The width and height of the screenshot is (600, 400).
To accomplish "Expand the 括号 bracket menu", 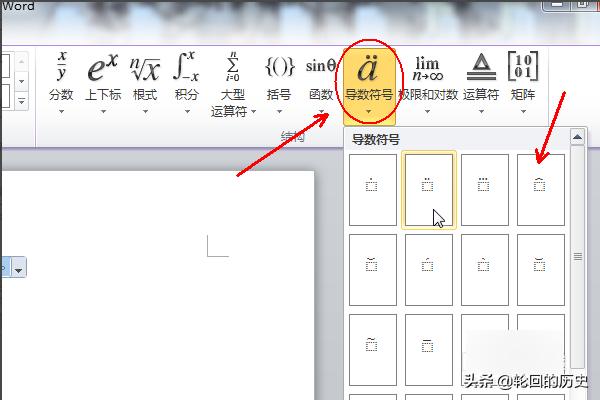I will (279, 83).
